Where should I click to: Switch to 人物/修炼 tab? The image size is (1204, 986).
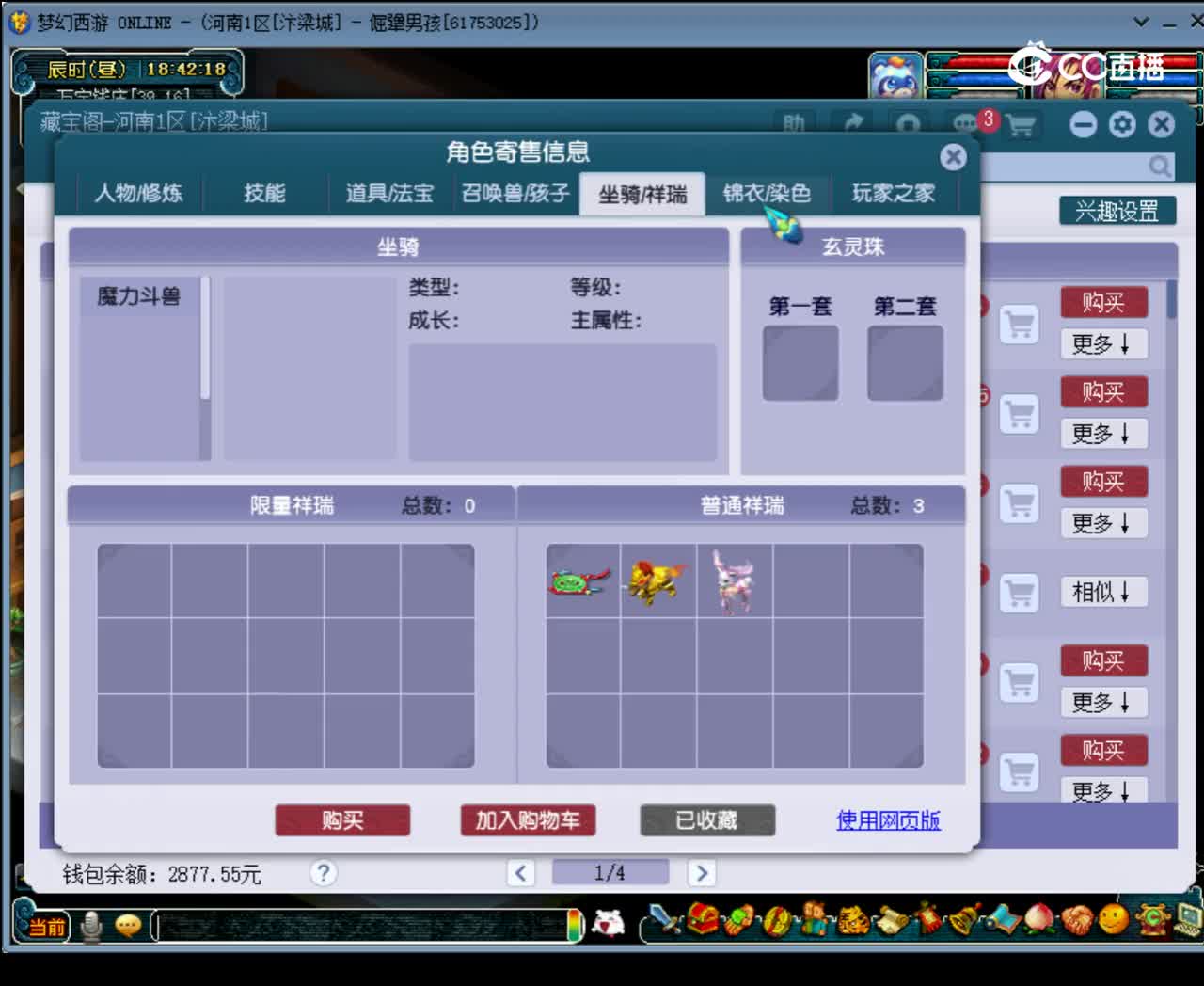138,194
